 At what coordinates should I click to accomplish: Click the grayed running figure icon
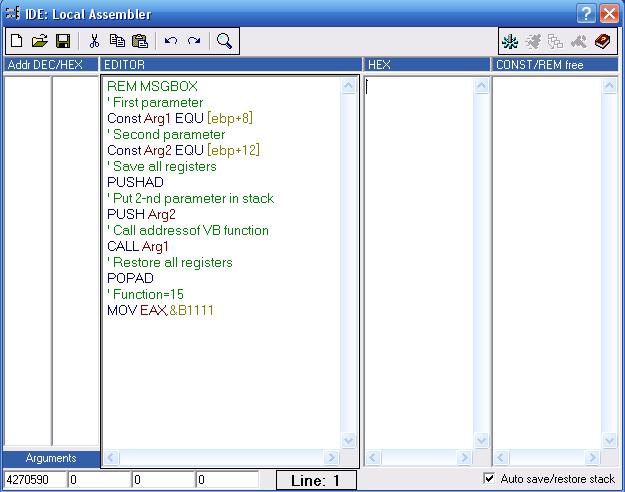pos(533,41)
